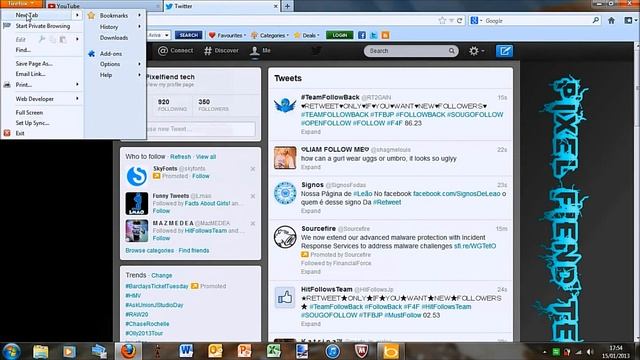Choose Email Link... menu entry
Viewport: 640px width, 360px height.
pyautogui.click(x=30, y=74)
